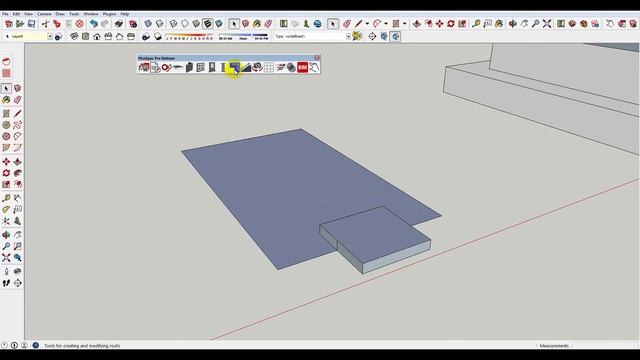Click the Undo arrow icon
This screenshot has width=640, height=360.
click(x=93, y=24)
